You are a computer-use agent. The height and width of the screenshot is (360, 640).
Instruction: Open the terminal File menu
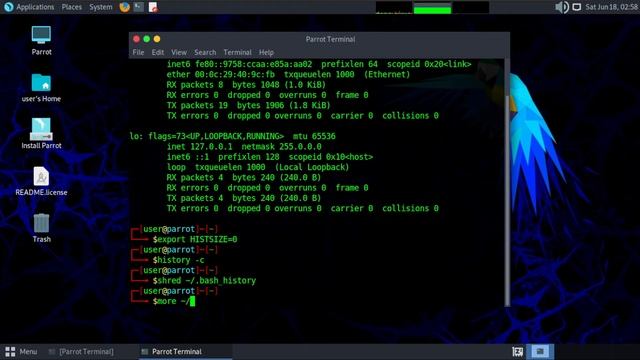point(138,52)
